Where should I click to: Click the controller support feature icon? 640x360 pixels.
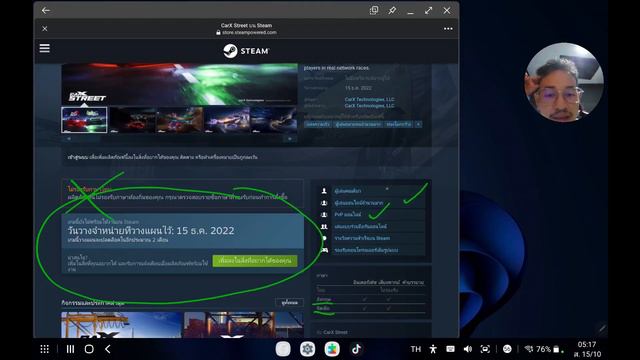(324, 250)
